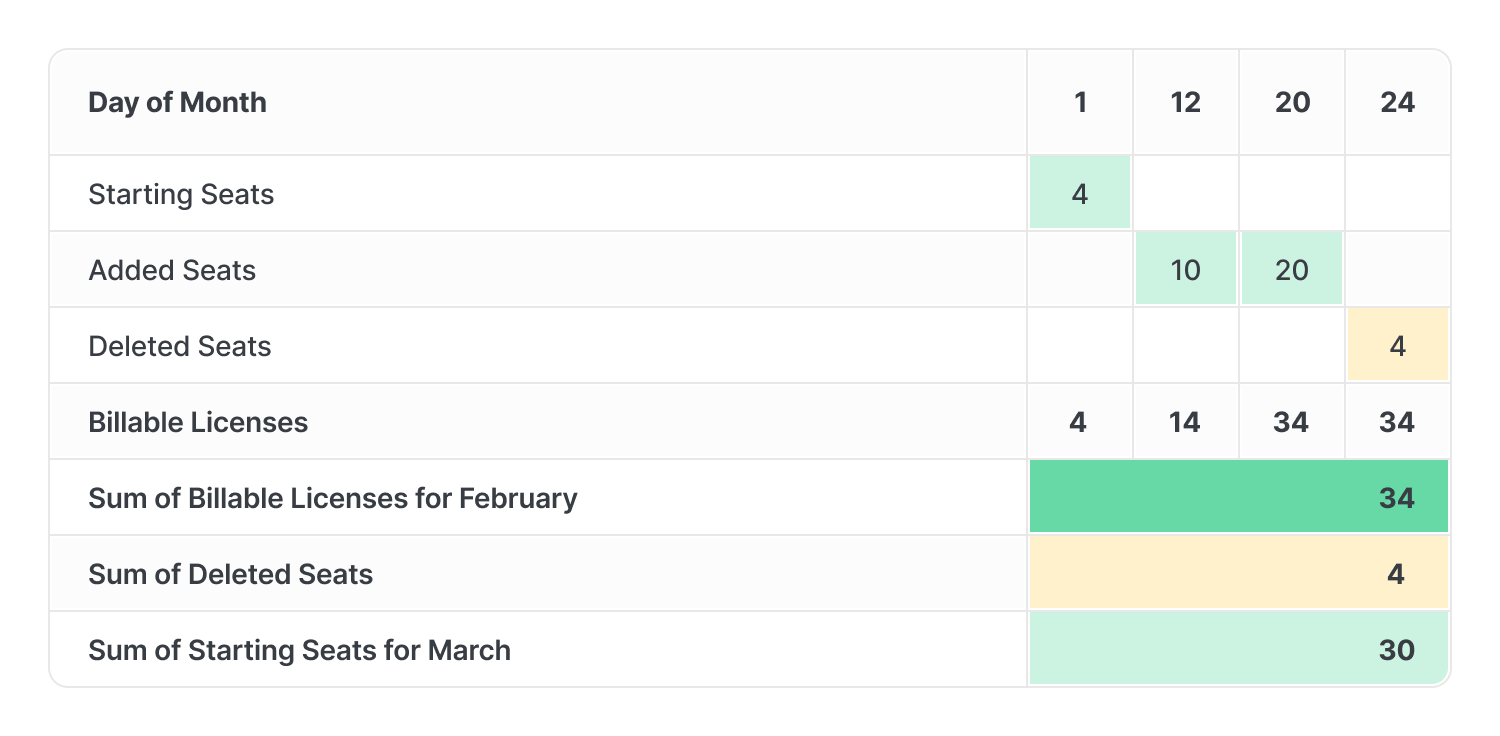Click the day 12 column header
This screenshot has width=1500, height=736.
click(x=1186, y=102)
